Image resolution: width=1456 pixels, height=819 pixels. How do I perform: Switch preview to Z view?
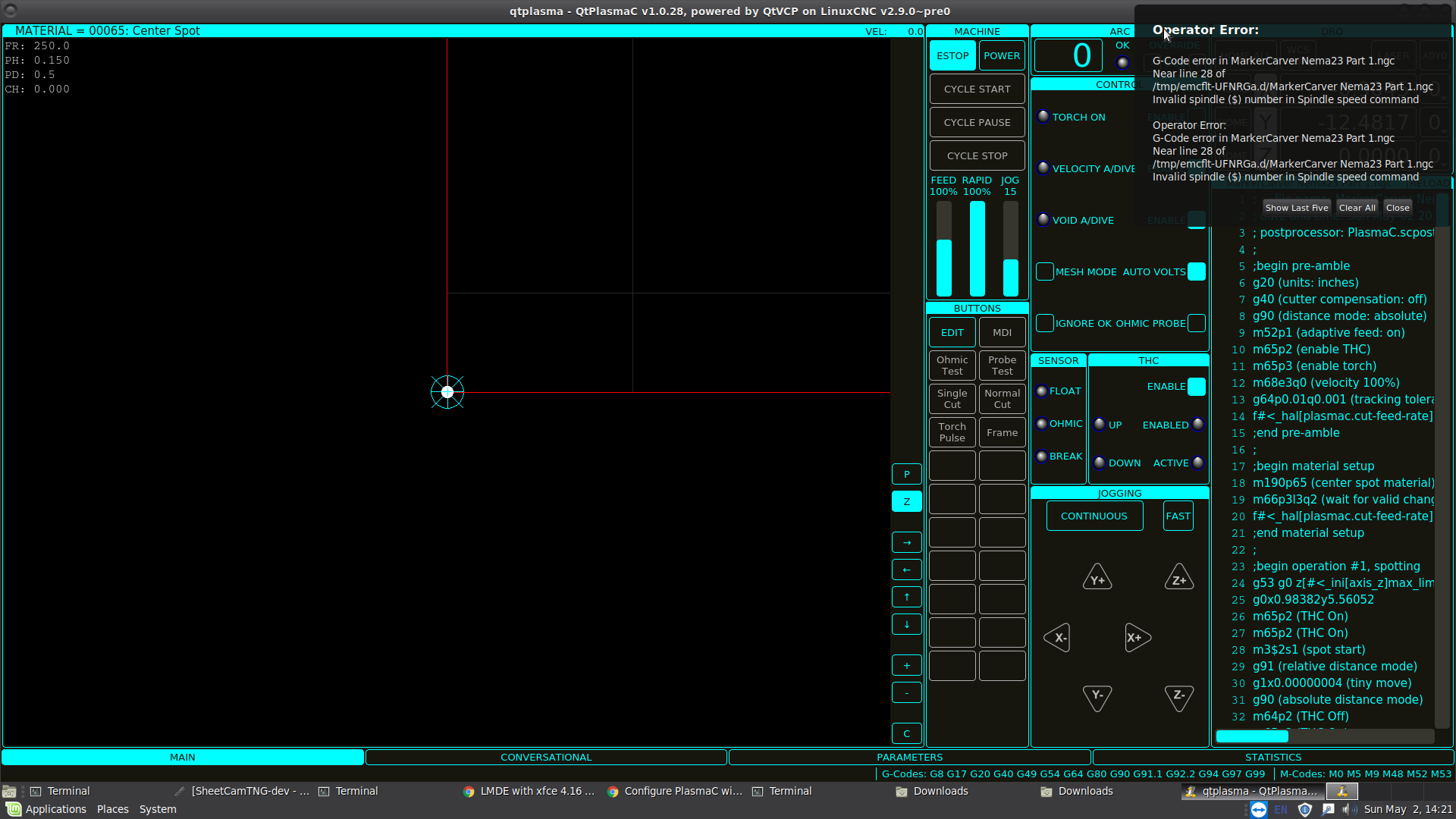(907, 501)
